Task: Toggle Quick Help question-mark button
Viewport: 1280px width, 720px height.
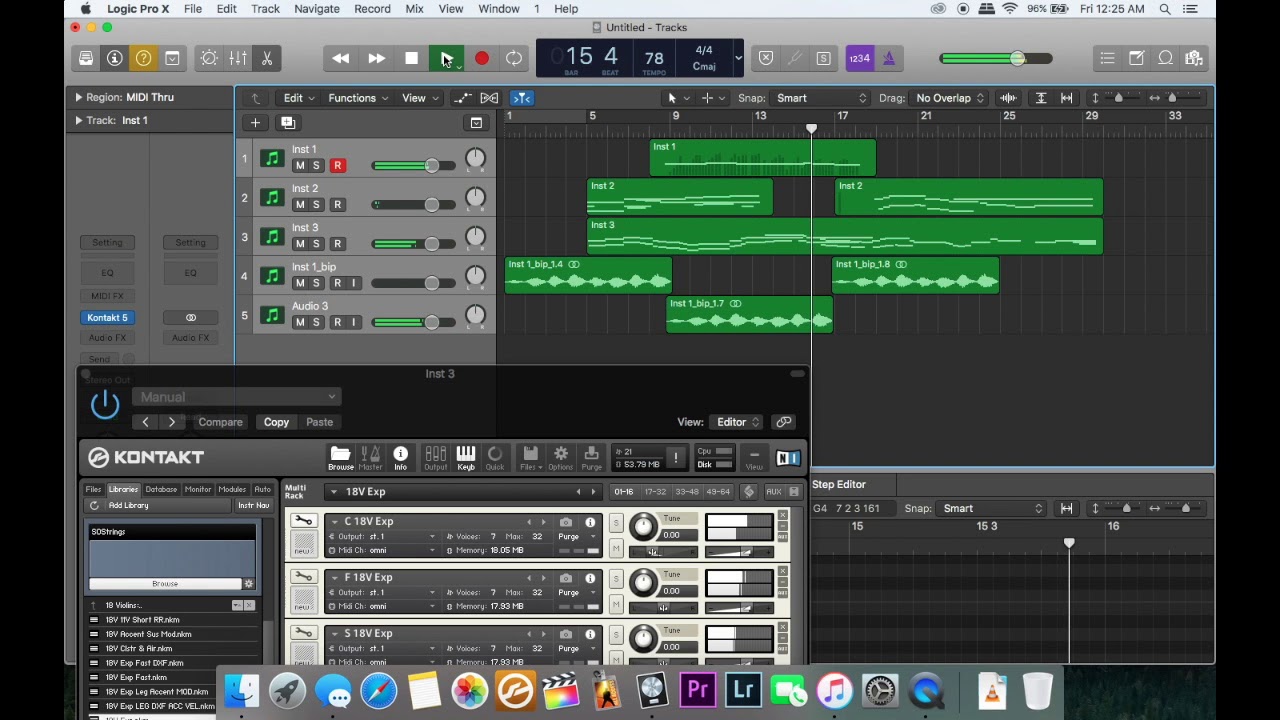Action: [x=144, y=58]
